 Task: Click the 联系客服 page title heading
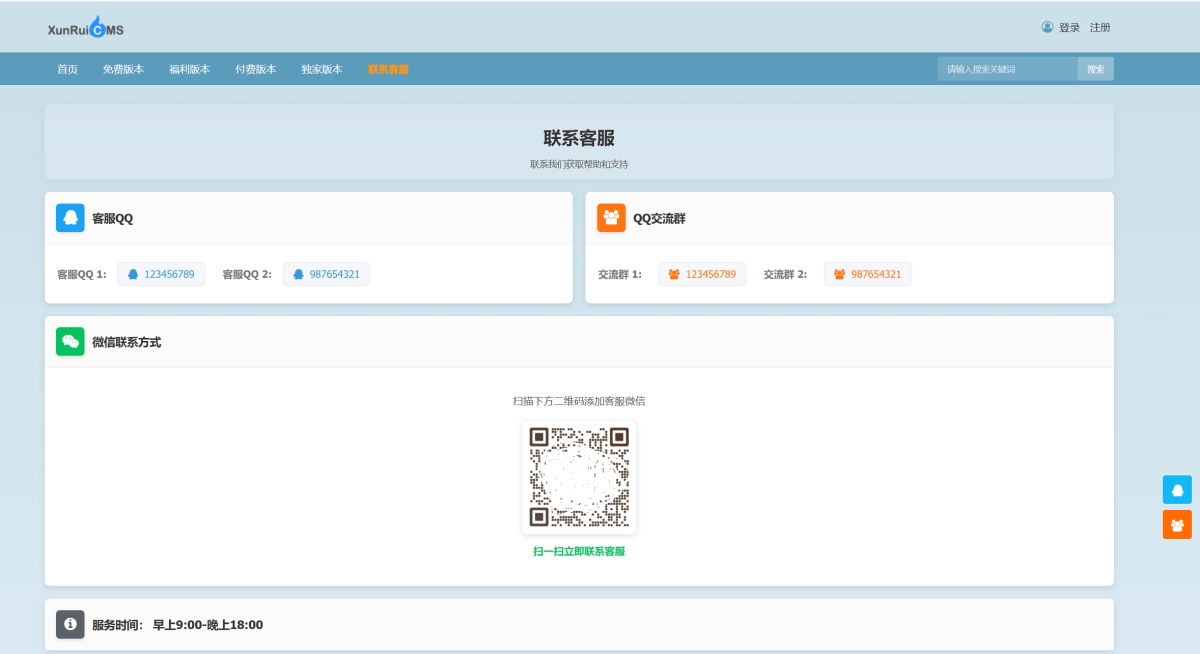click(x=579, y=138)
